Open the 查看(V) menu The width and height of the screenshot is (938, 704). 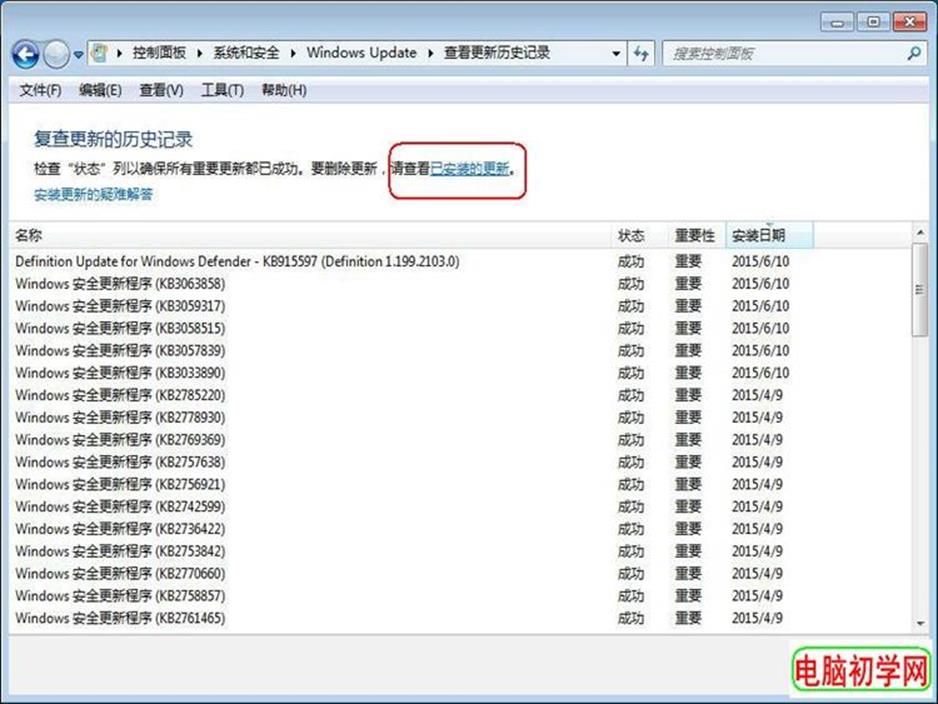(x=161, y=90)
